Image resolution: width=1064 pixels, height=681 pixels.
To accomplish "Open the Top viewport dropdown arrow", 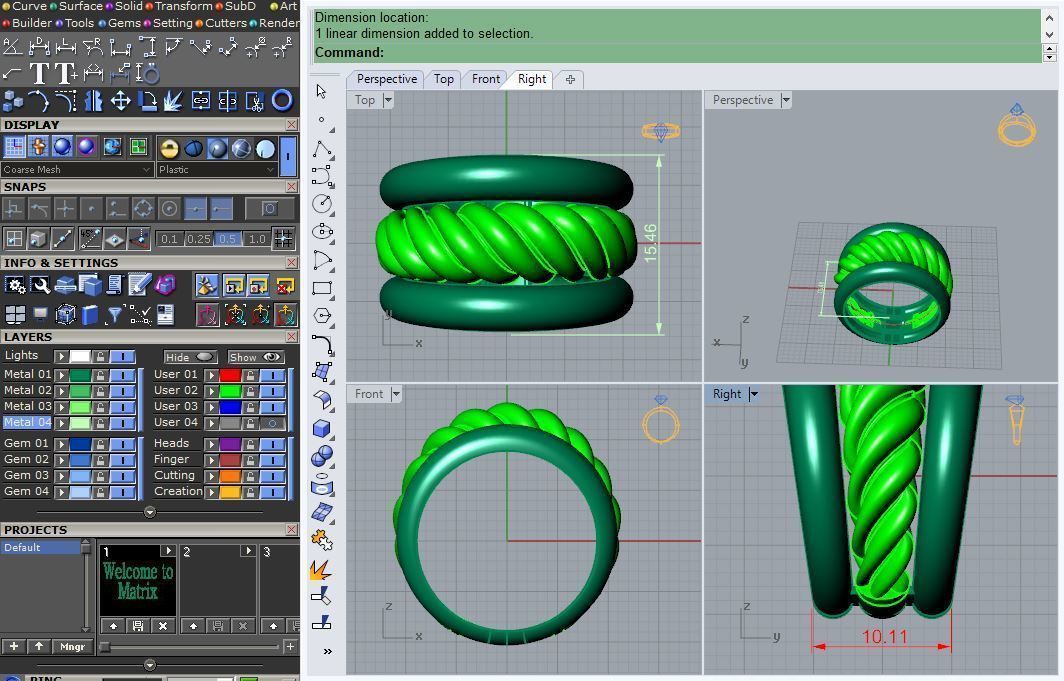I will 387,100.
